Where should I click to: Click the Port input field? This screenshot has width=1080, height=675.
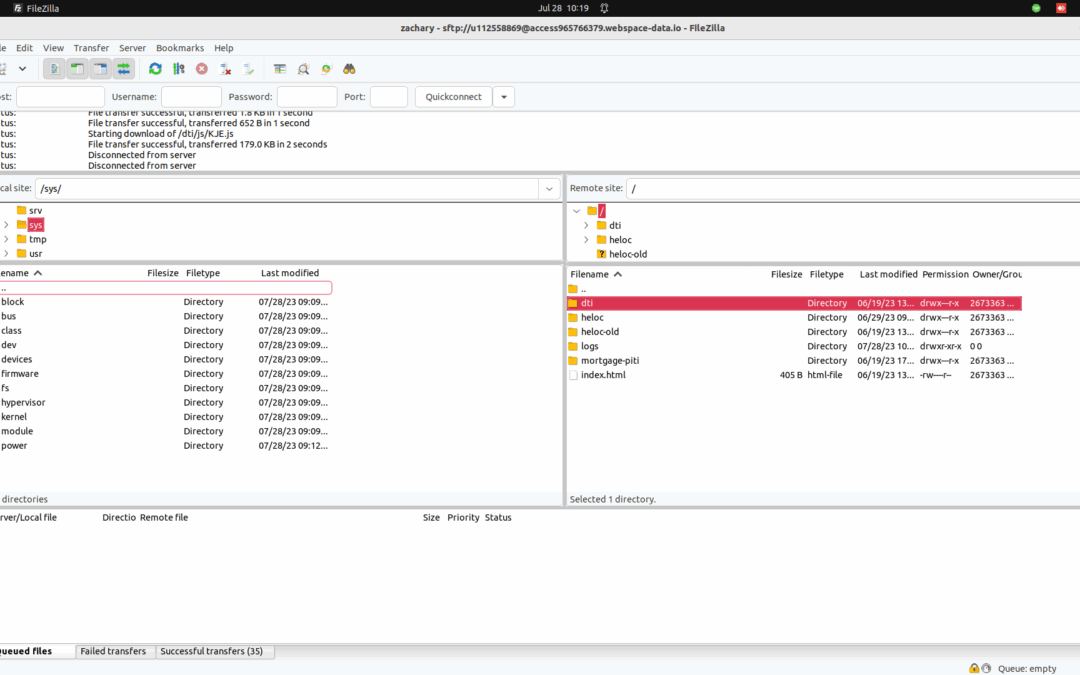pyautogui.click(x=389, y=97)
